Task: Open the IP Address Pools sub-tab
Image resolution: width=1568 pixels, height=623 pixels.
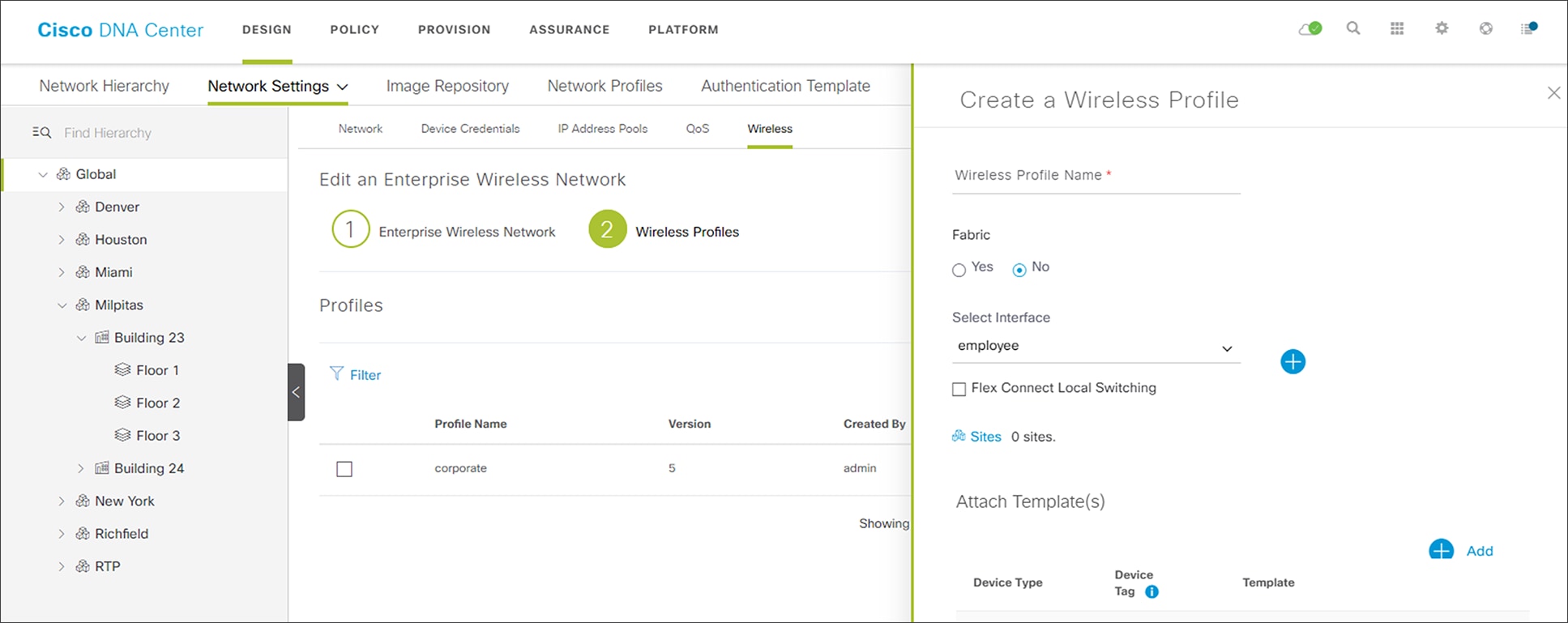Action: [602, 129]
